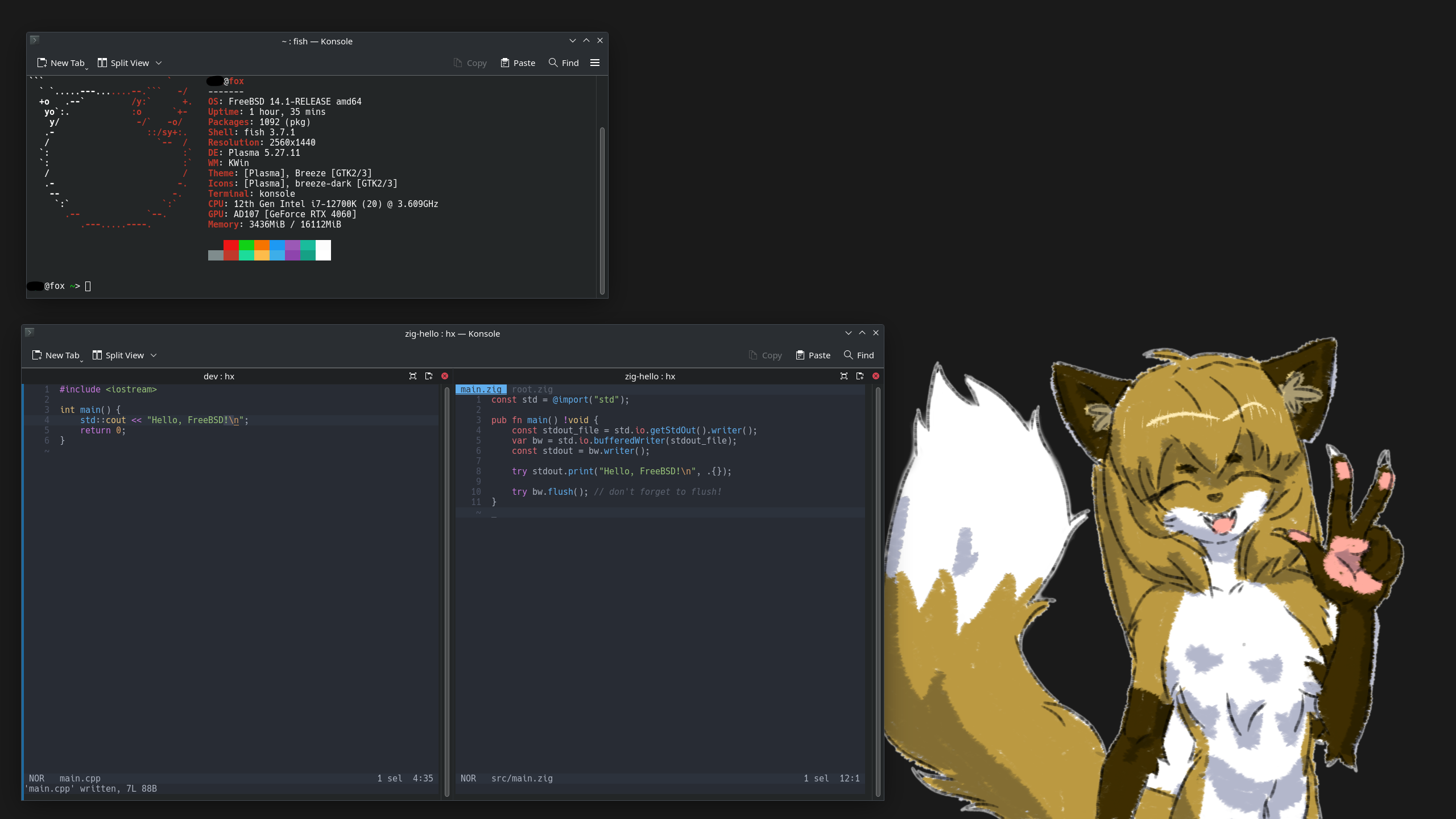Maximize the dev : hx split pane

click(x=413, y=376)
